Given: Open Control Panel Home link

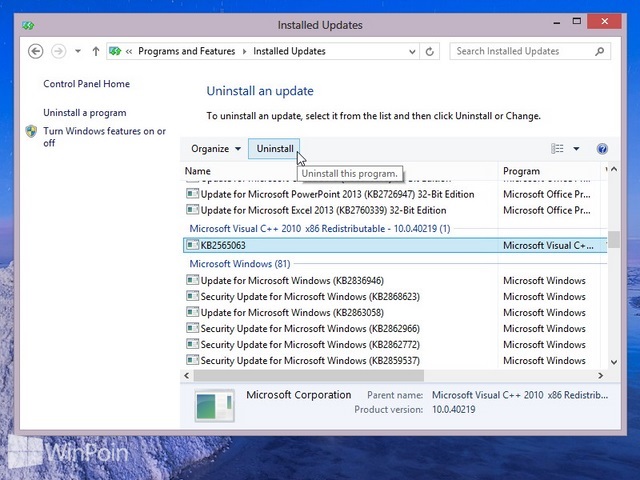Looking at the screenshot, I should (87, 84).
